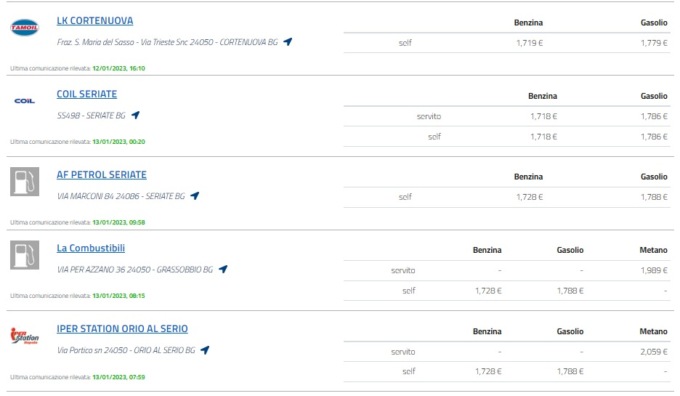
Task: Click the AF Petrol Seriate gas pump icon
Action: (25, 182)
